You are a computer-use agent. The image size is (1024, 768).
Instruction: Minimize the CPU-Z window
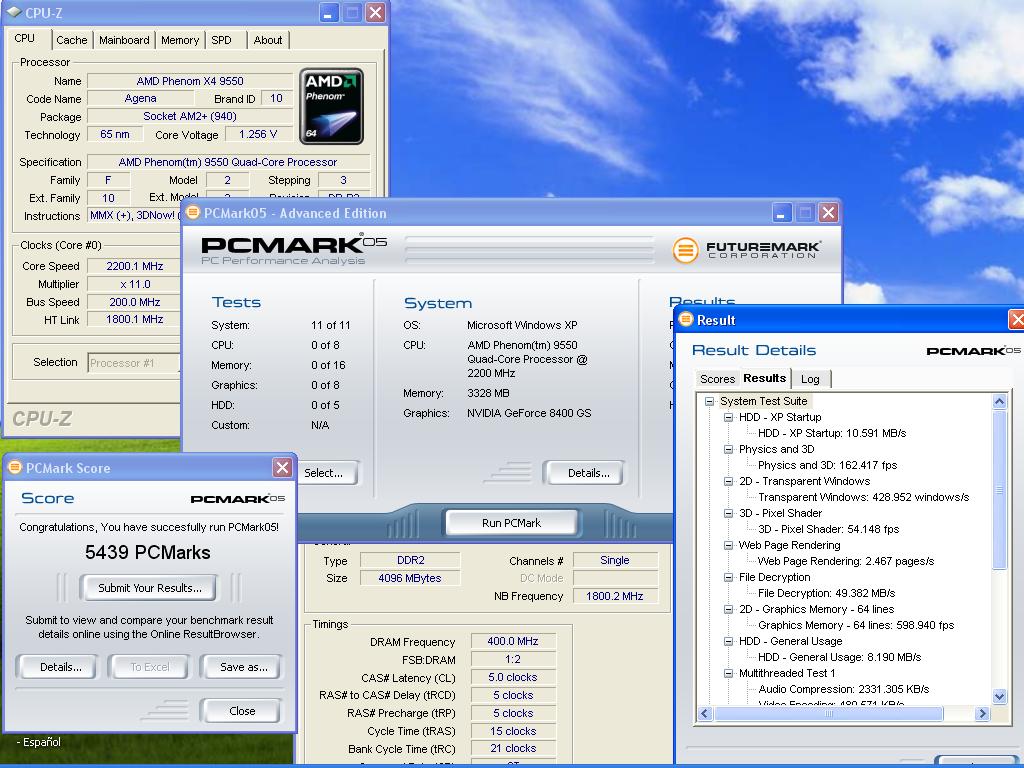[328, 12]
